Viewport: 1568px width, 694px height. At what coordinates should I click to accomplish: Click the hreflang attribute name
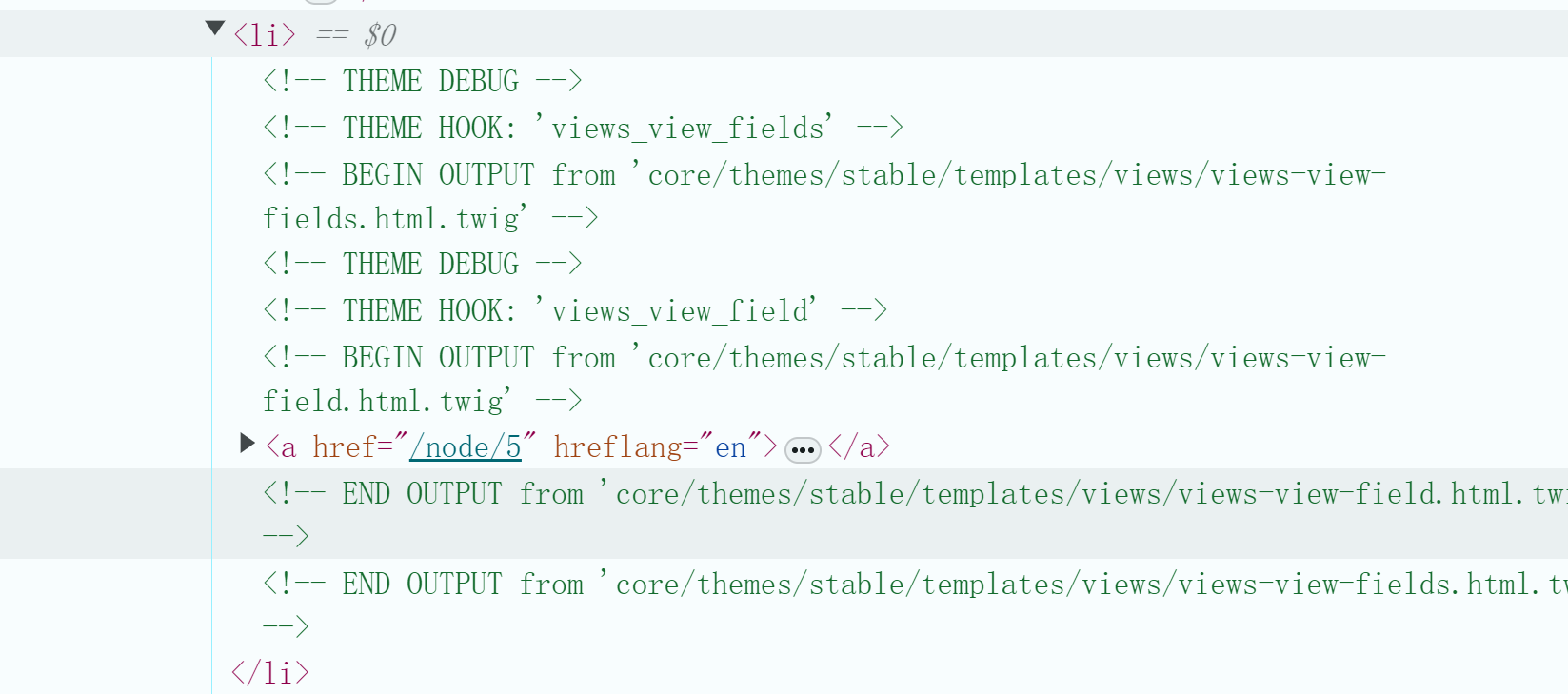tap(619, 446)
